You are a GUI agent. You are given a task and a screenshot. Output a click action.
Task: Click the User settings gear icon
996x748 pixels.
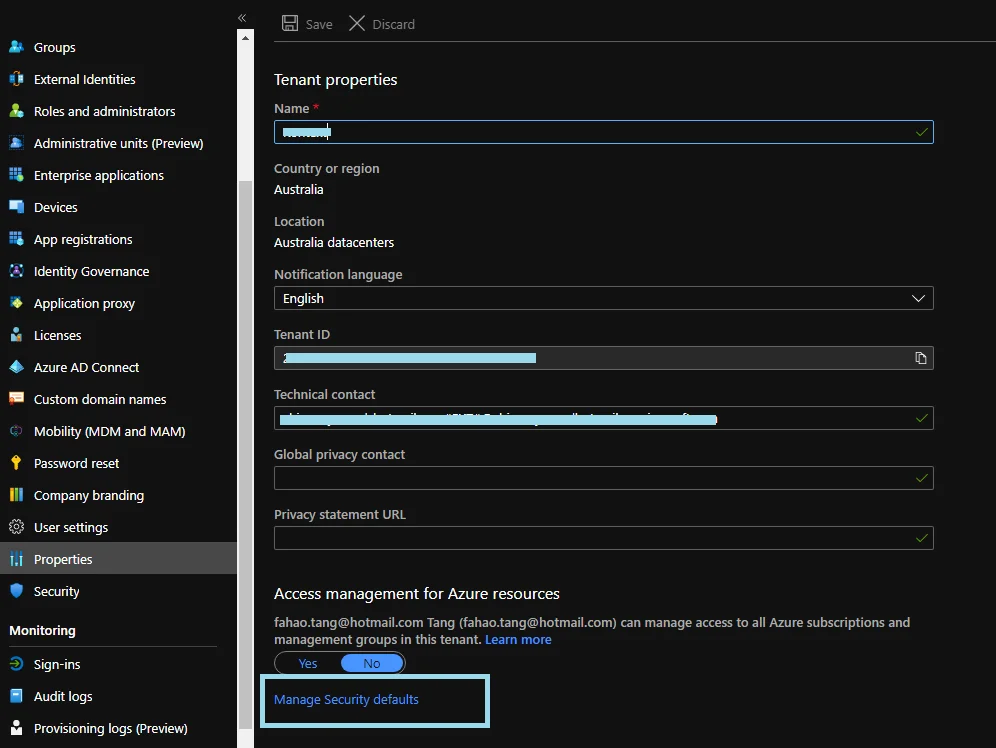tap(16, 527)
